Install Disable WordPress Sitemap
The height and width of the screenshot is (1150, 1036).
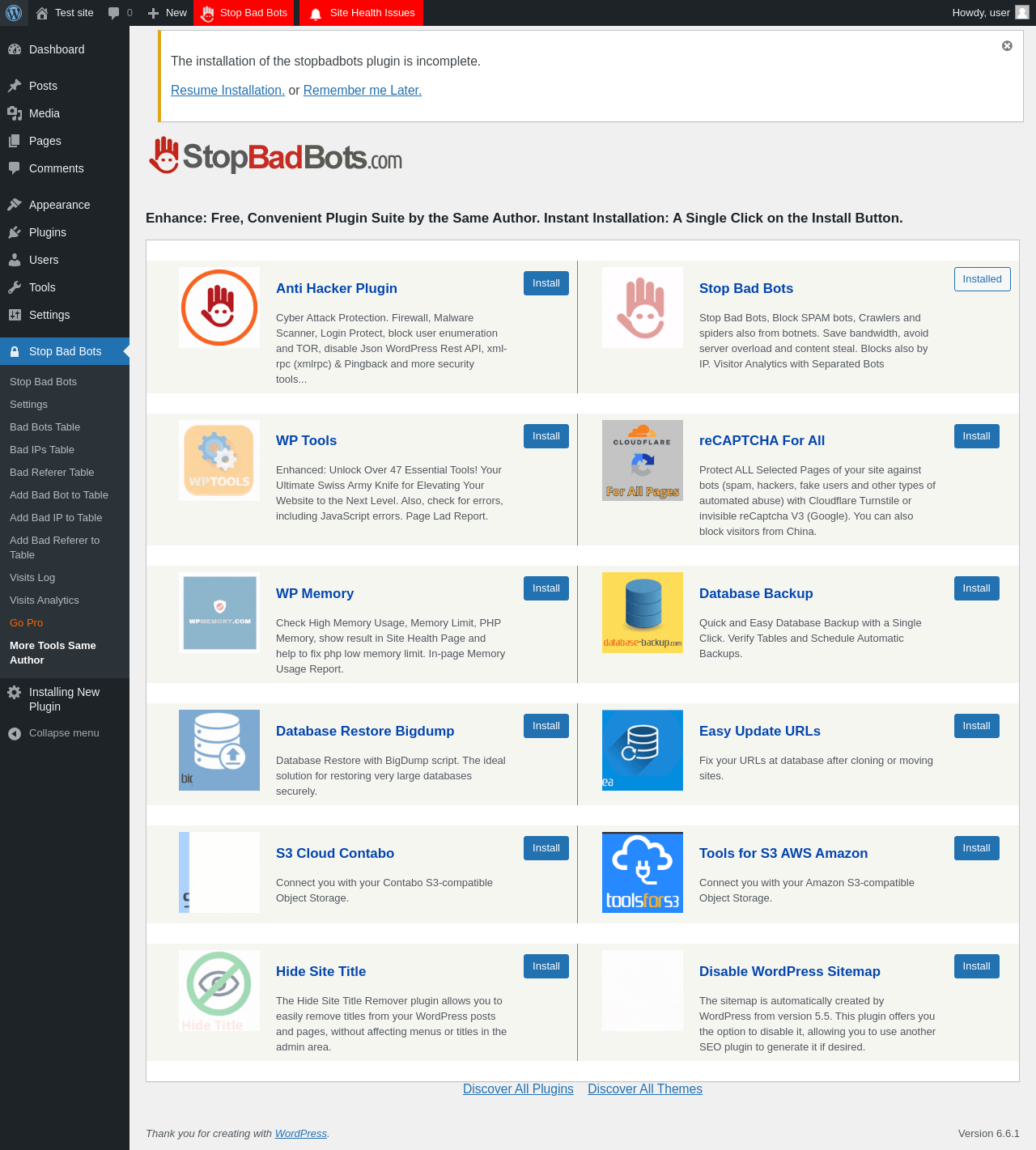pyautogui.click(x=977, y=966)
